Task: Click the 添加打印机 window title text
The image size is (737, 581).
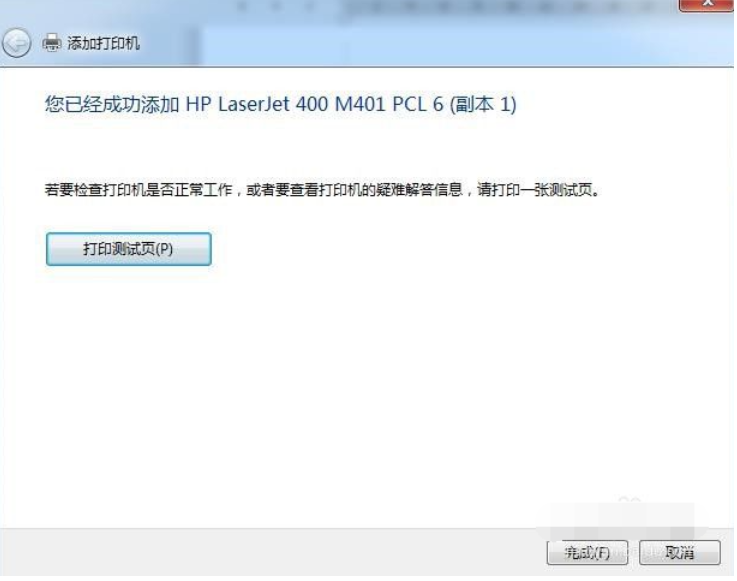Action: 103,43
